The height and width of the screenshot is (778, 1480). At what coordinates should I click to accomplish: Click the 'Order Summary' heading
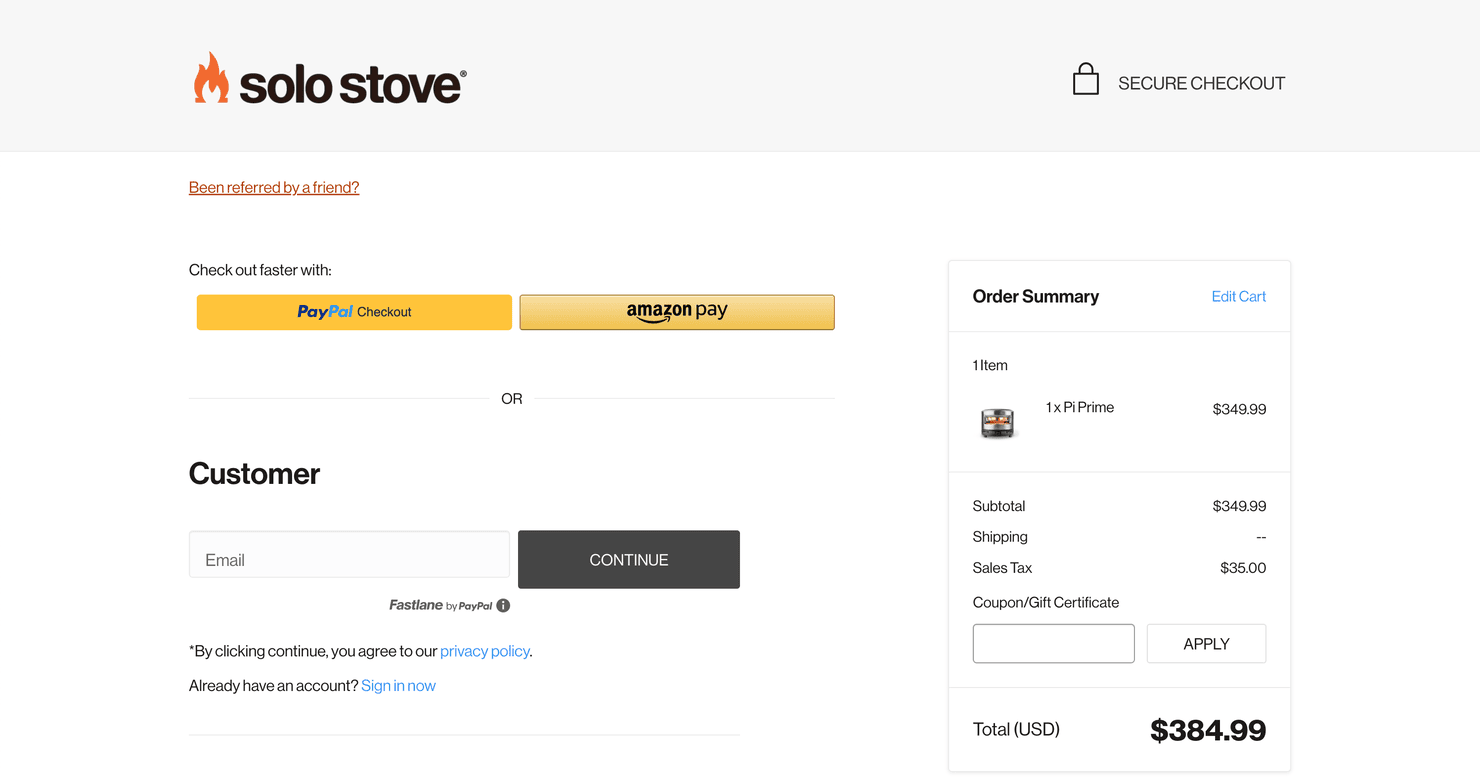(x=1035, y=296)
